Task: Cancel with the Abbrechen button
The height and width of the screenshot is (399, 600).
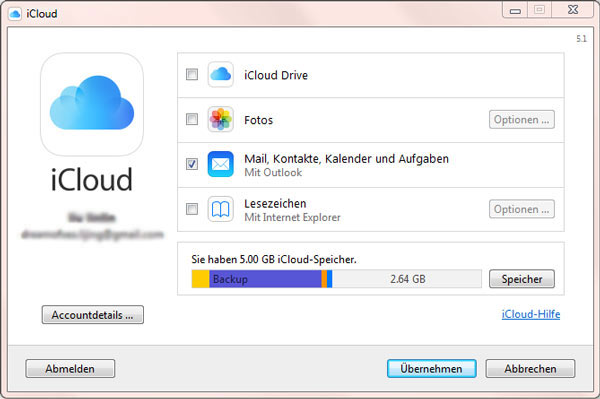Action: [530, 368]
